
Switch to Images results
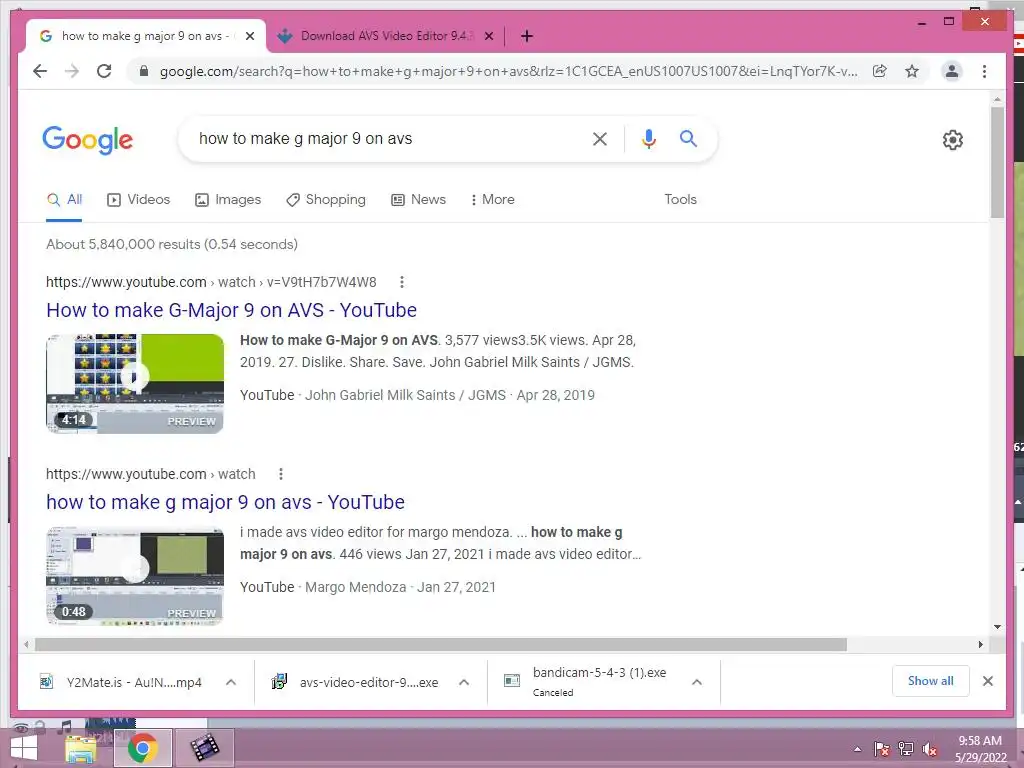coord(228,200)
